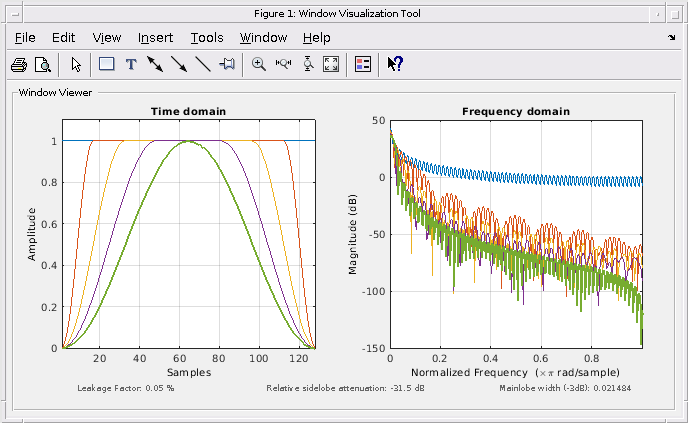This screenshot has height=423, width=688.
Task: Click the window title bar text
Action: pos(337,14)
